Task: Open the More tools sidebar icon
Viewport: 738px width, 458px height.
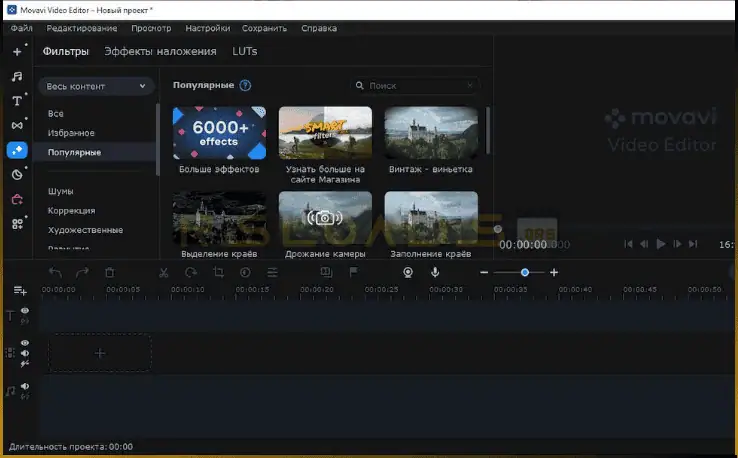Action: point(17,224)
